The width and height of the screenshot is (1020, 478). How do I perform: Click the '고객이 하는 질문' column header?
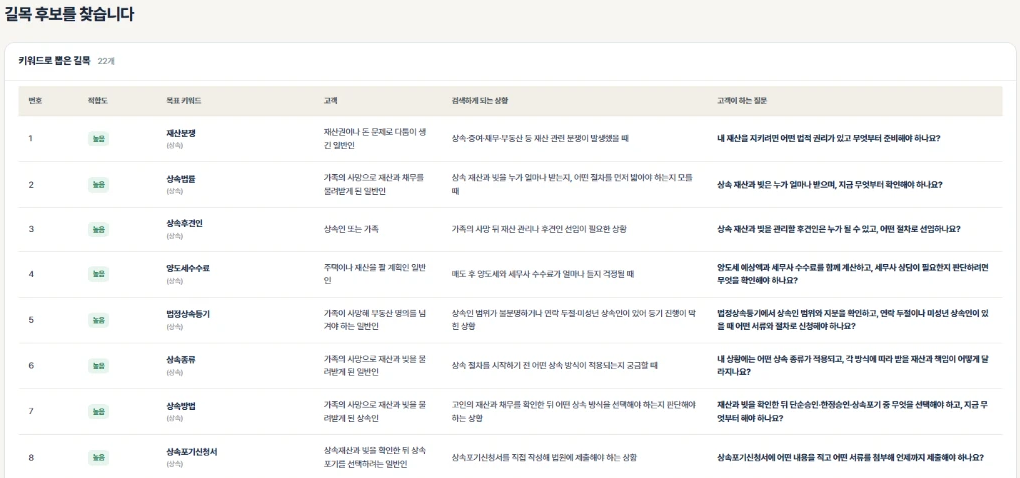tap(742, 101)
